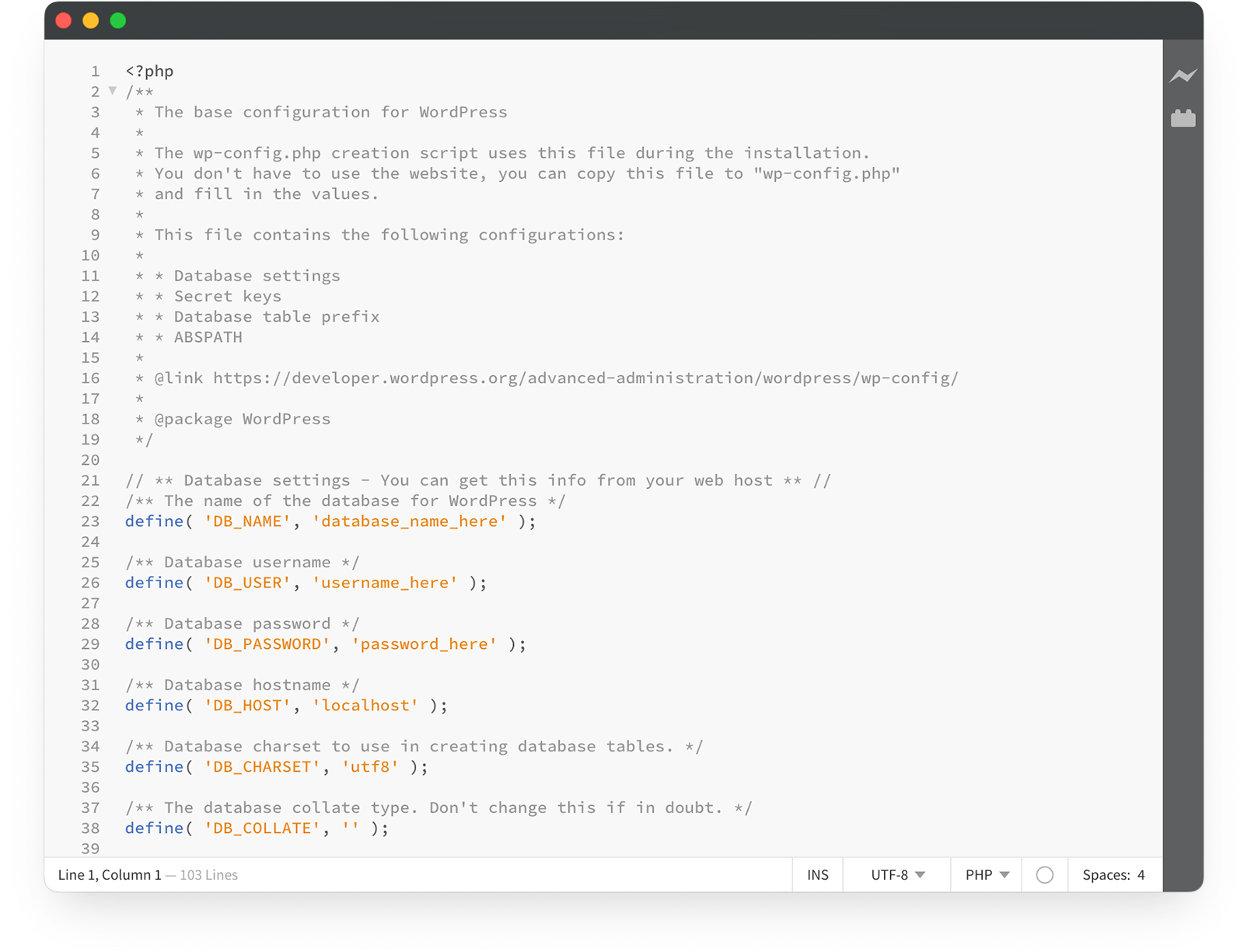
Task: Click the Spaces: 4 indentation setting
Action: [x=1113, y=874]
